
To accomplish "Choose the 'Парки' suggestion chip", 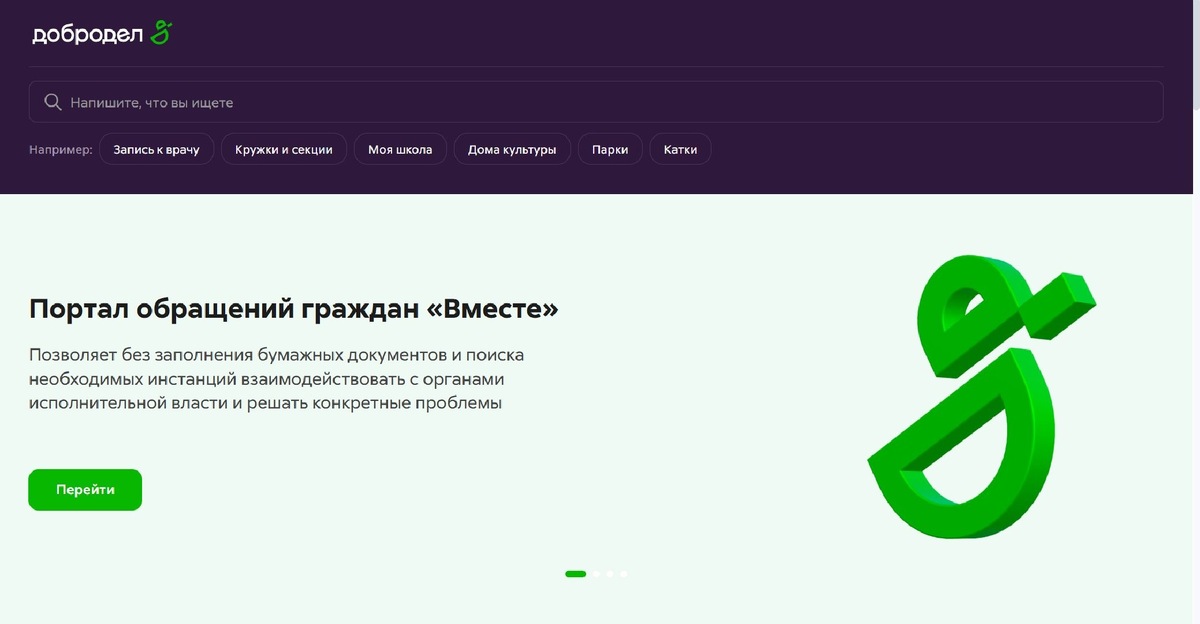I will [610, 150].
